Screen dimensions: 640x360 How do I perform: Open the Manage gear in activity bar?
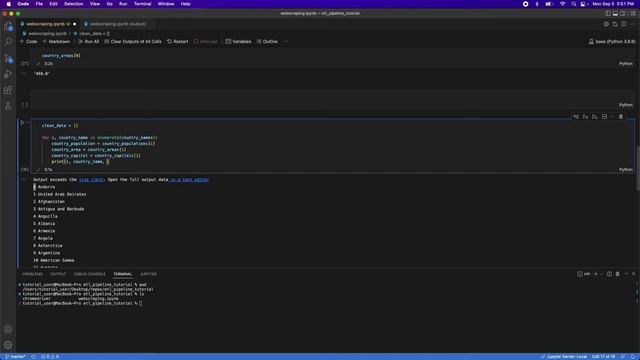pyautogui.click(x=8, y=345)
